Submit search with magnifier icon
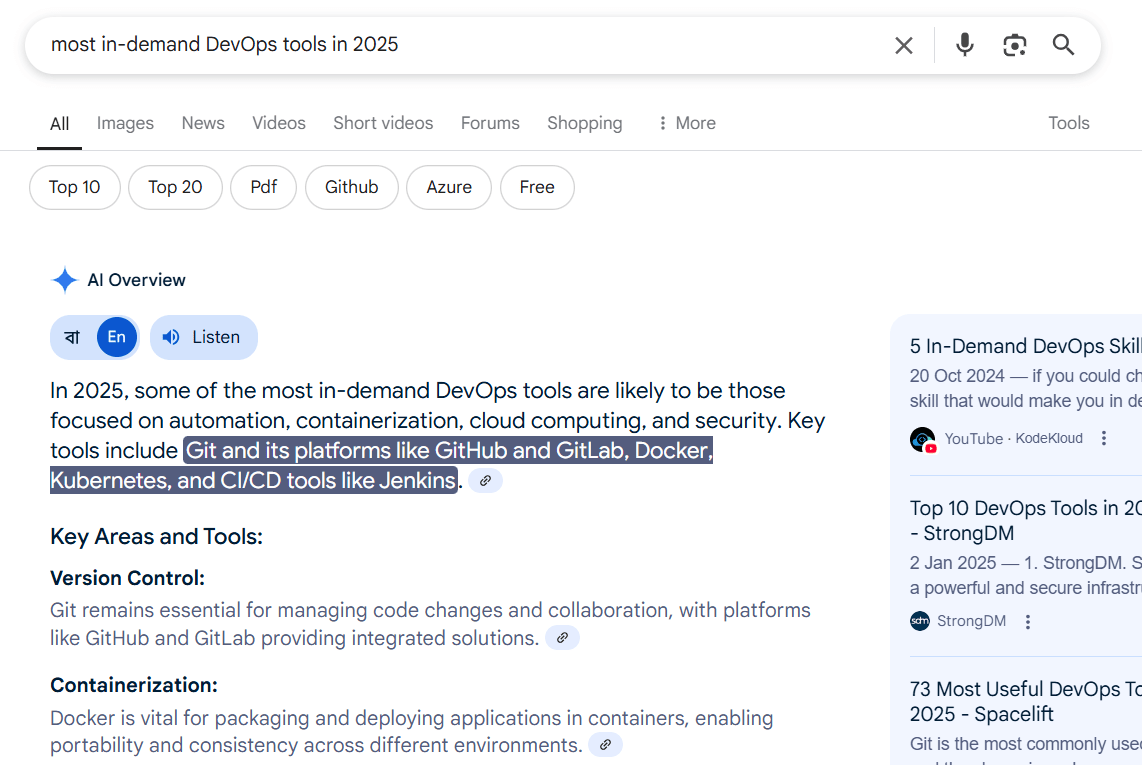The image size is (1142, 765). pos(1063,45)
